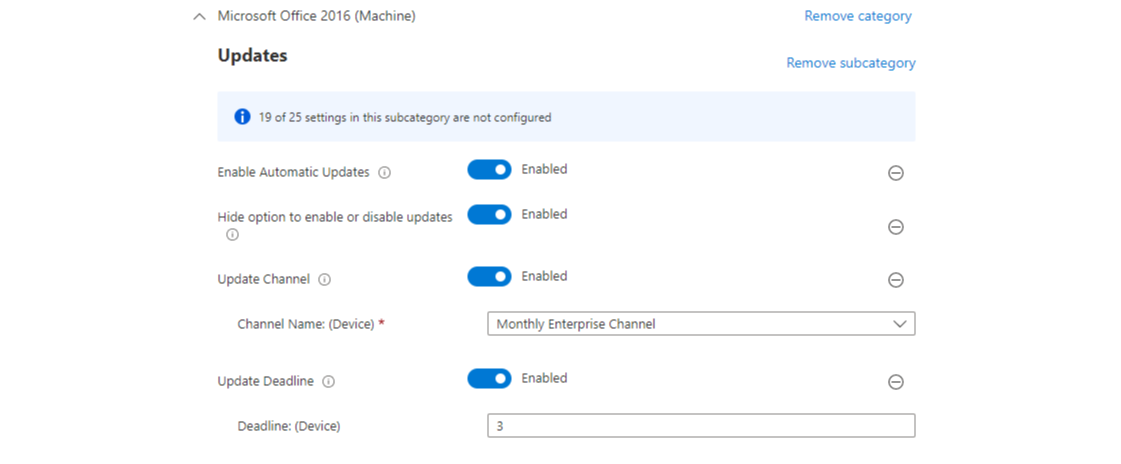Click the Deadline (Device) input field

click(701, 425)
